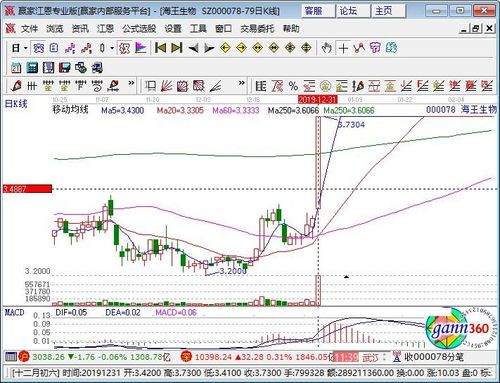The height and width of the screenshot is (383, 500).
Task: Click the pink-magenta flag chart icon
Action: pos(141,48)
